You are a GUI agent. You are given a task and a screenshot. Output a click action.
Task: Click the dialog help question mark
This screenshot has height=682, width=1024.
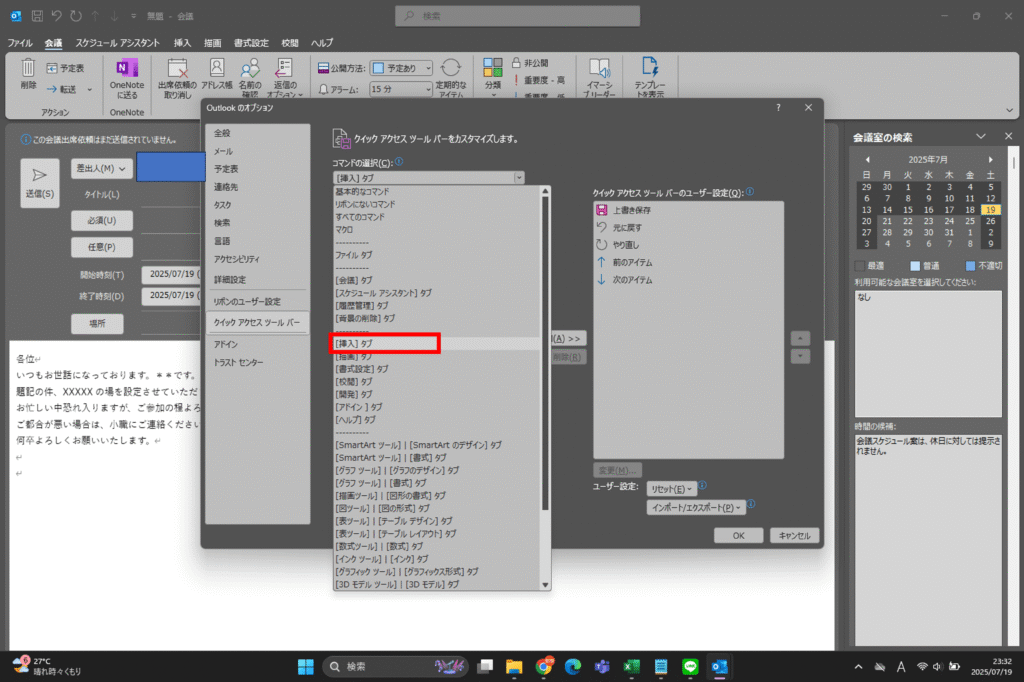778,108
